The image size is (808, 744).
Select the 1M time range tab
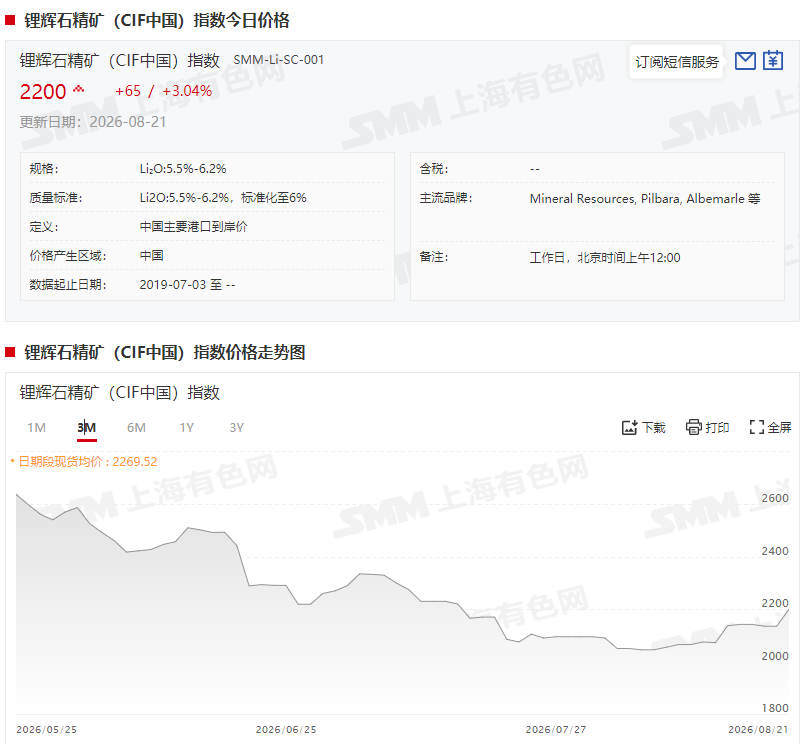pos(37,428)
